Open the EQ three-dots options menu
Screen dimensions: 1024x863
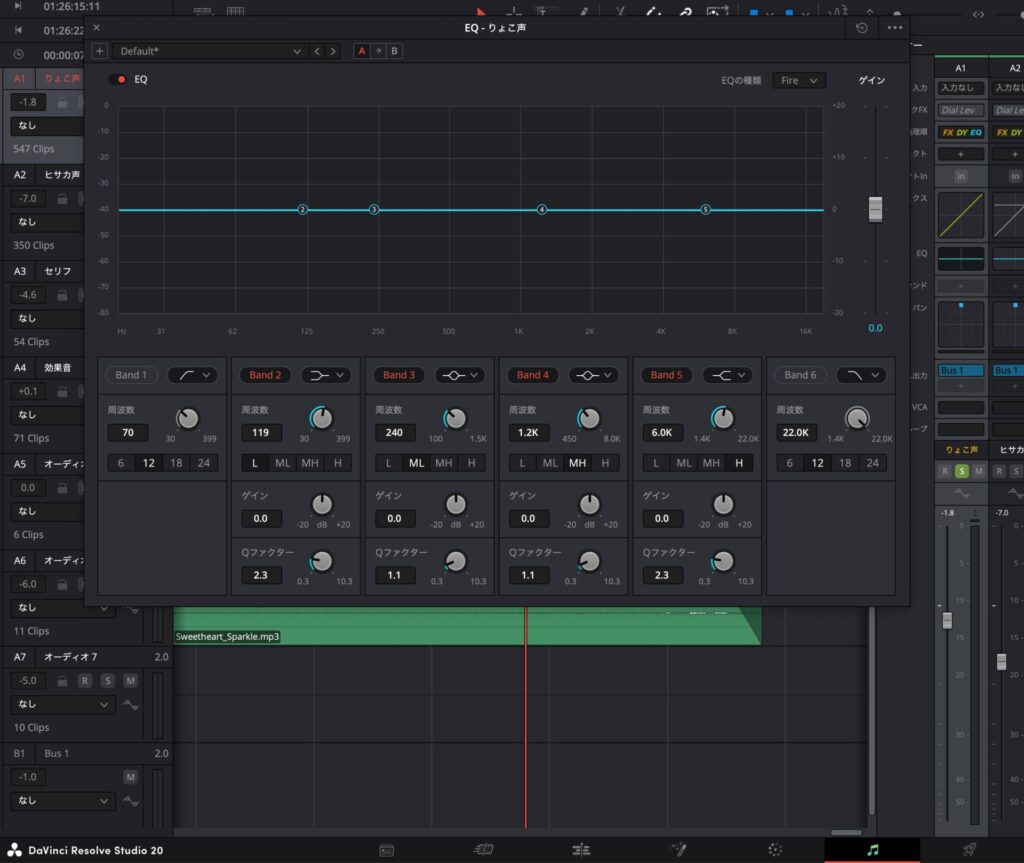click(x=894, y=28)
